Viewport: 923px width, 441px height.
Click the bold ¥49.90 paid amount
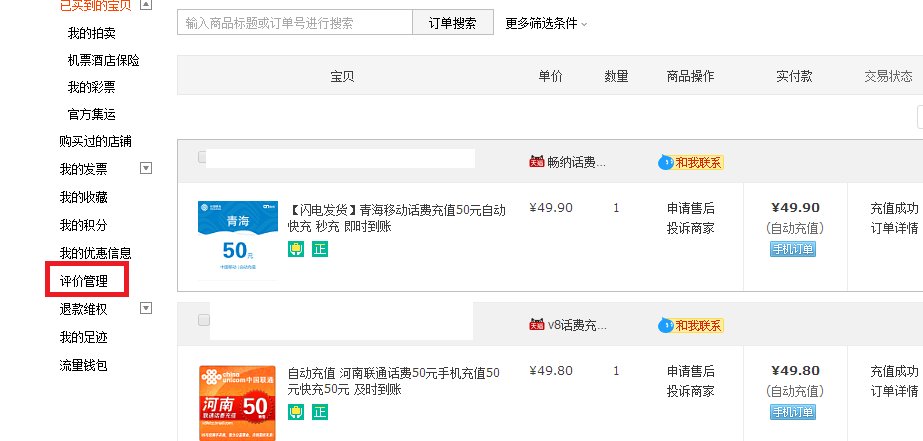(795, 208)
